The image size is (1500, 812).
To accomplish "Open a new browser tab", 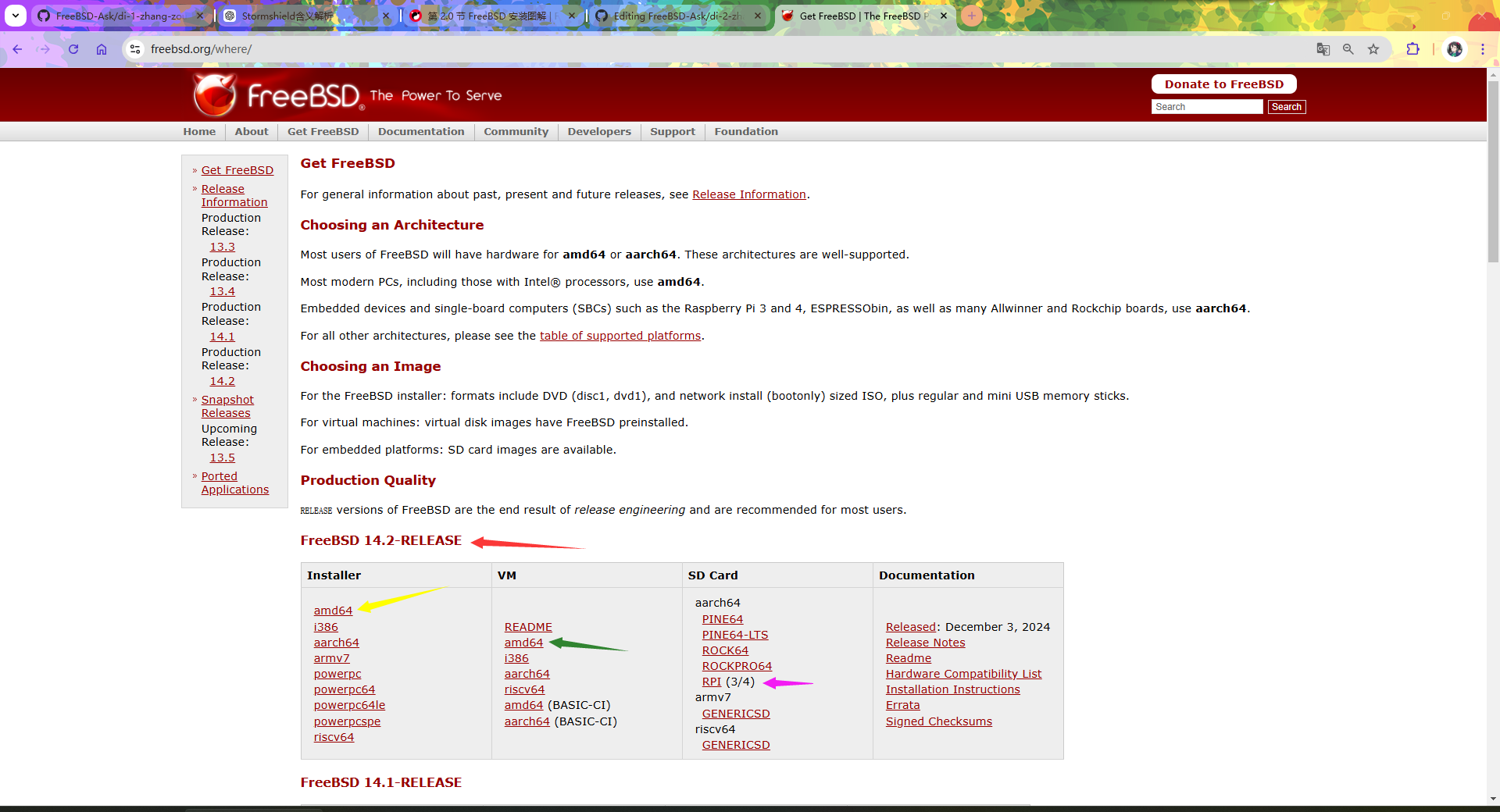I will tap(972, 16).
